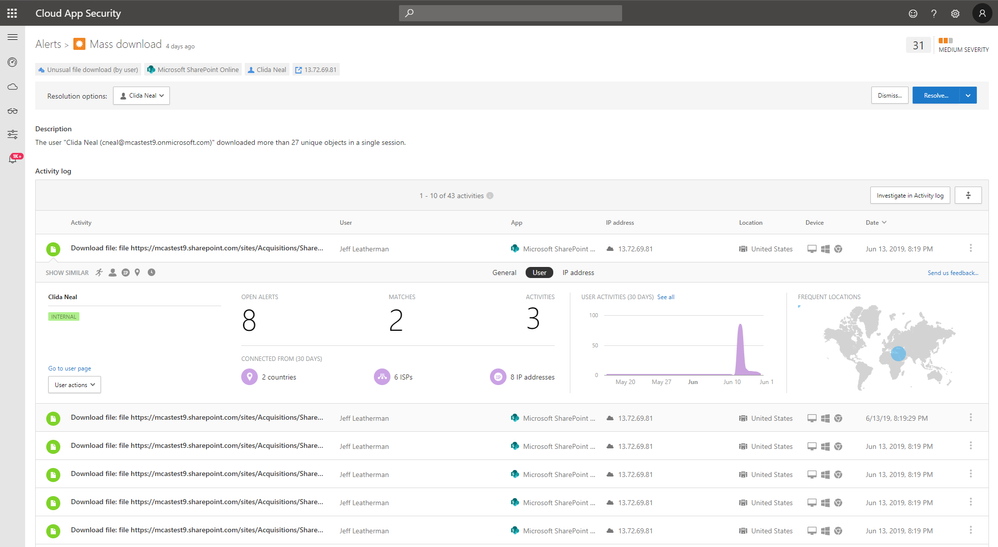This screenshot has height=547, width=998.
Task: Expand the Resolve button dropdown arrow
Action: point(967,96)
